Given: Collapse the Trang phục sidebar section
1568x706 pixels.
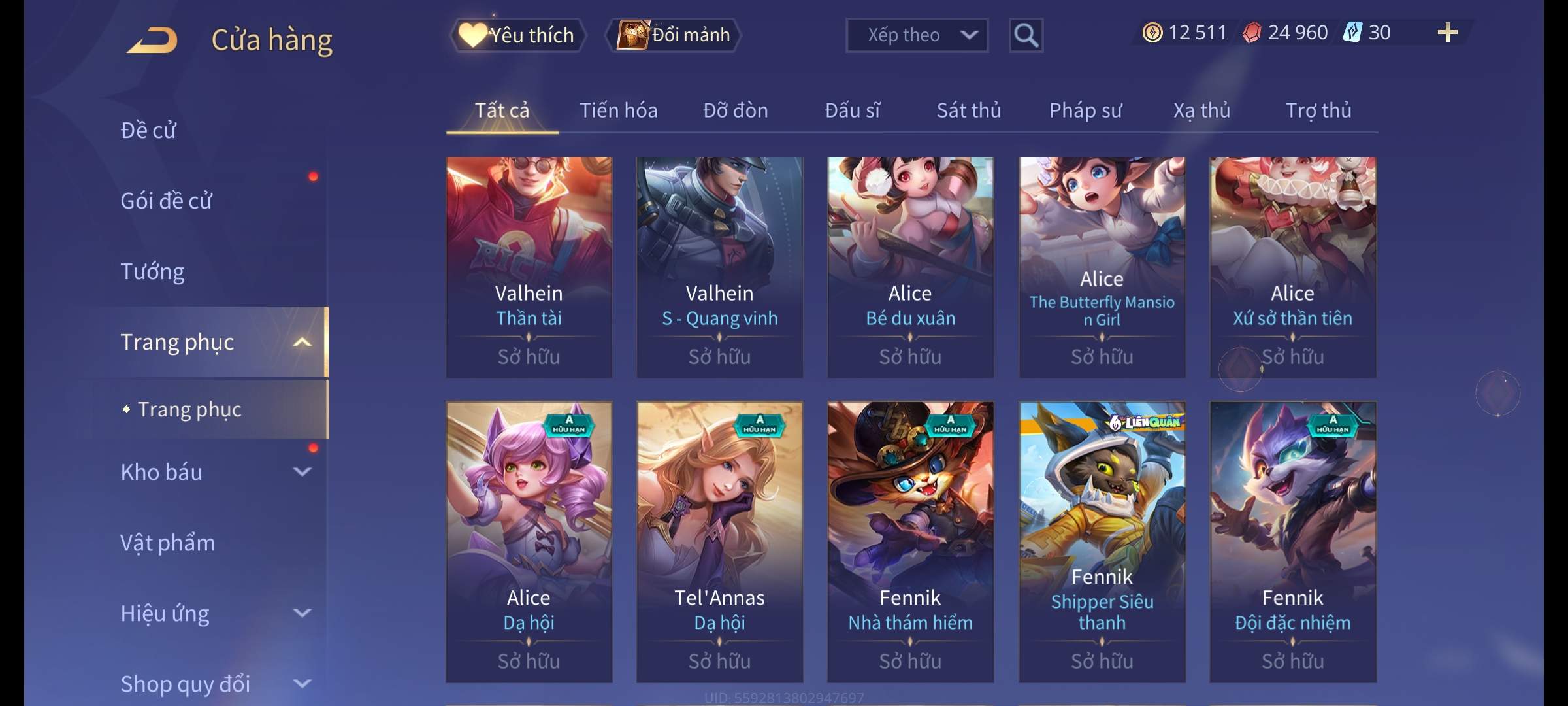Looking at the screenshot, I should [302, 342].
